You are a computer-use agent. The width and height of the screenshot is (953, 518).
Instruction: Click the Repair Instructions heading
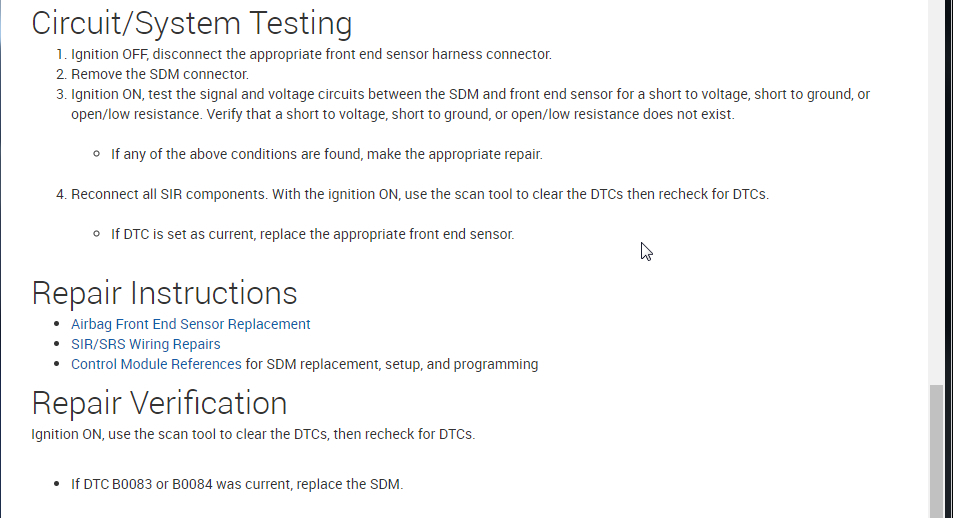(164, 293)
